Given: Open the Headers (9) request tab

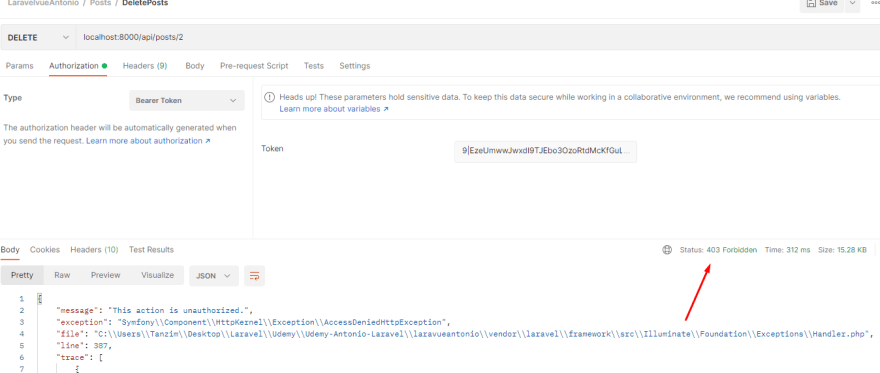Looking at the screenshot, I should (145, 66).
